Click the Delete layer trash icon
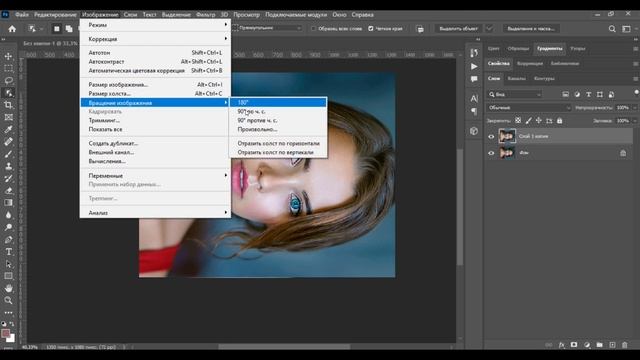Viewport: 640px width, 360px height. tap(624, 345)
